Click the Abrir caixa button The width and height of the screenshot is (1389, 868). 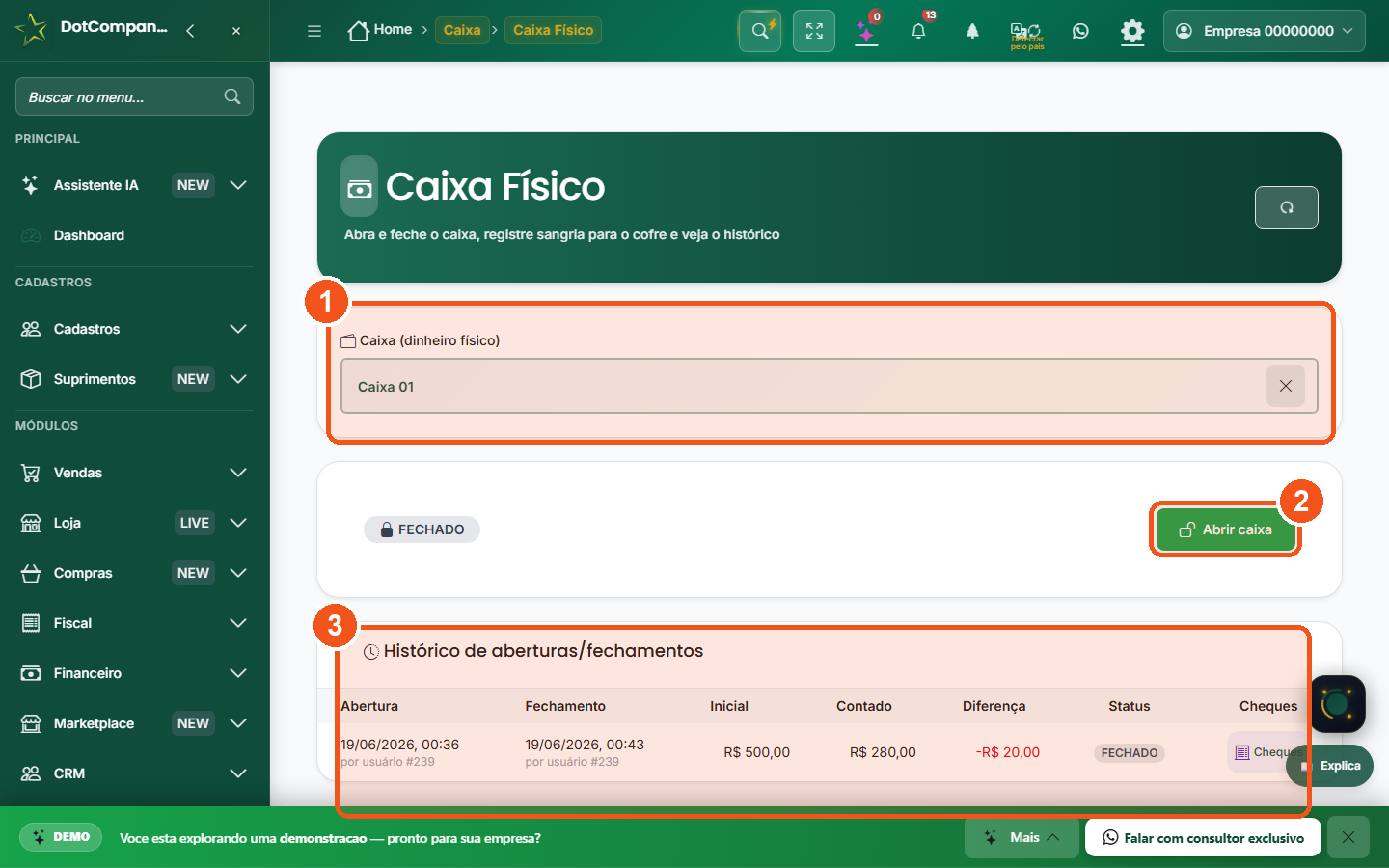pyautogui.click(x=1225, y=529)
